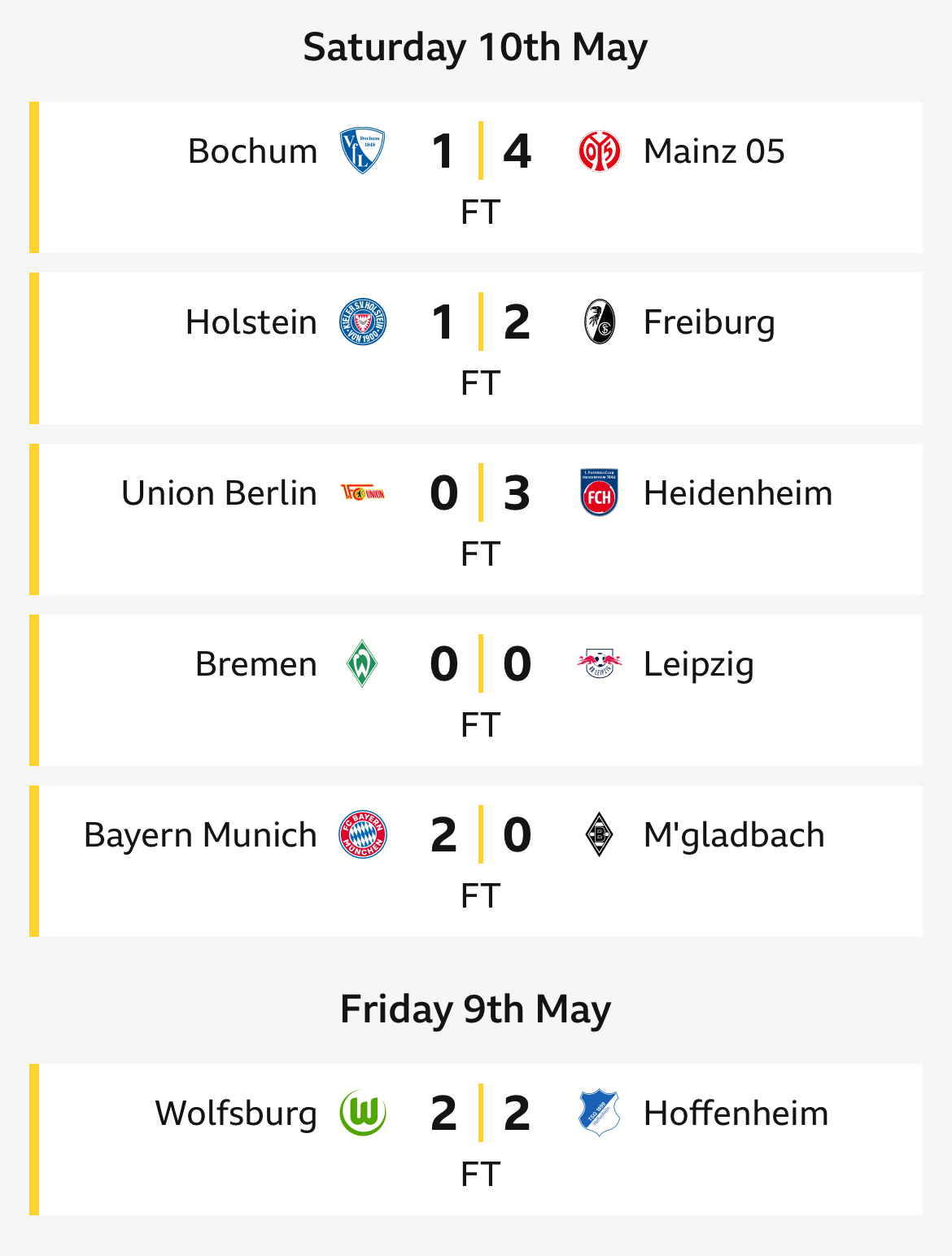Click the Freiburg club crest

(x=600, y=322)
